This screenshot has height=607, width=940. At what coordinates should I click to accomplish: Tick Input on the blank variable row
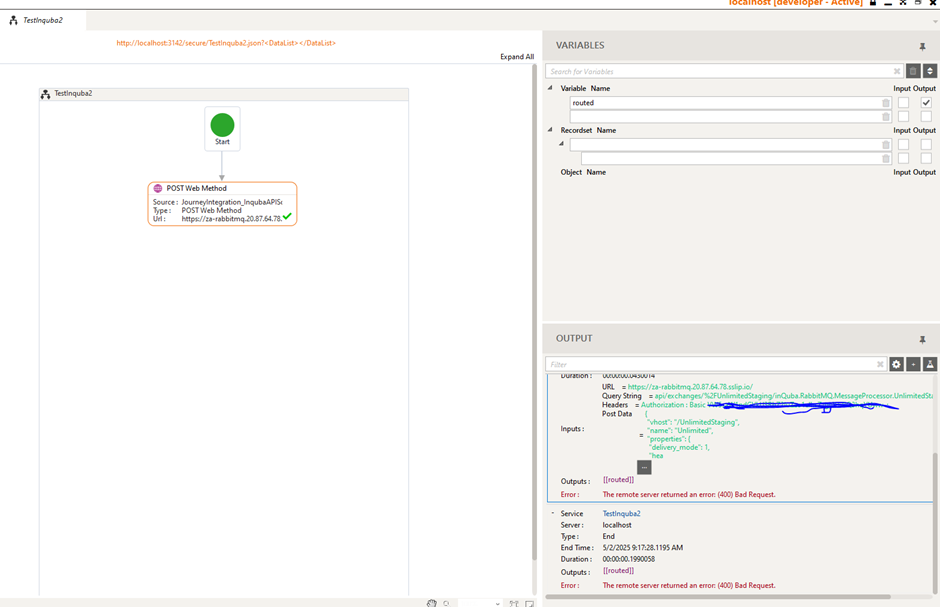(x=903, y=116)
